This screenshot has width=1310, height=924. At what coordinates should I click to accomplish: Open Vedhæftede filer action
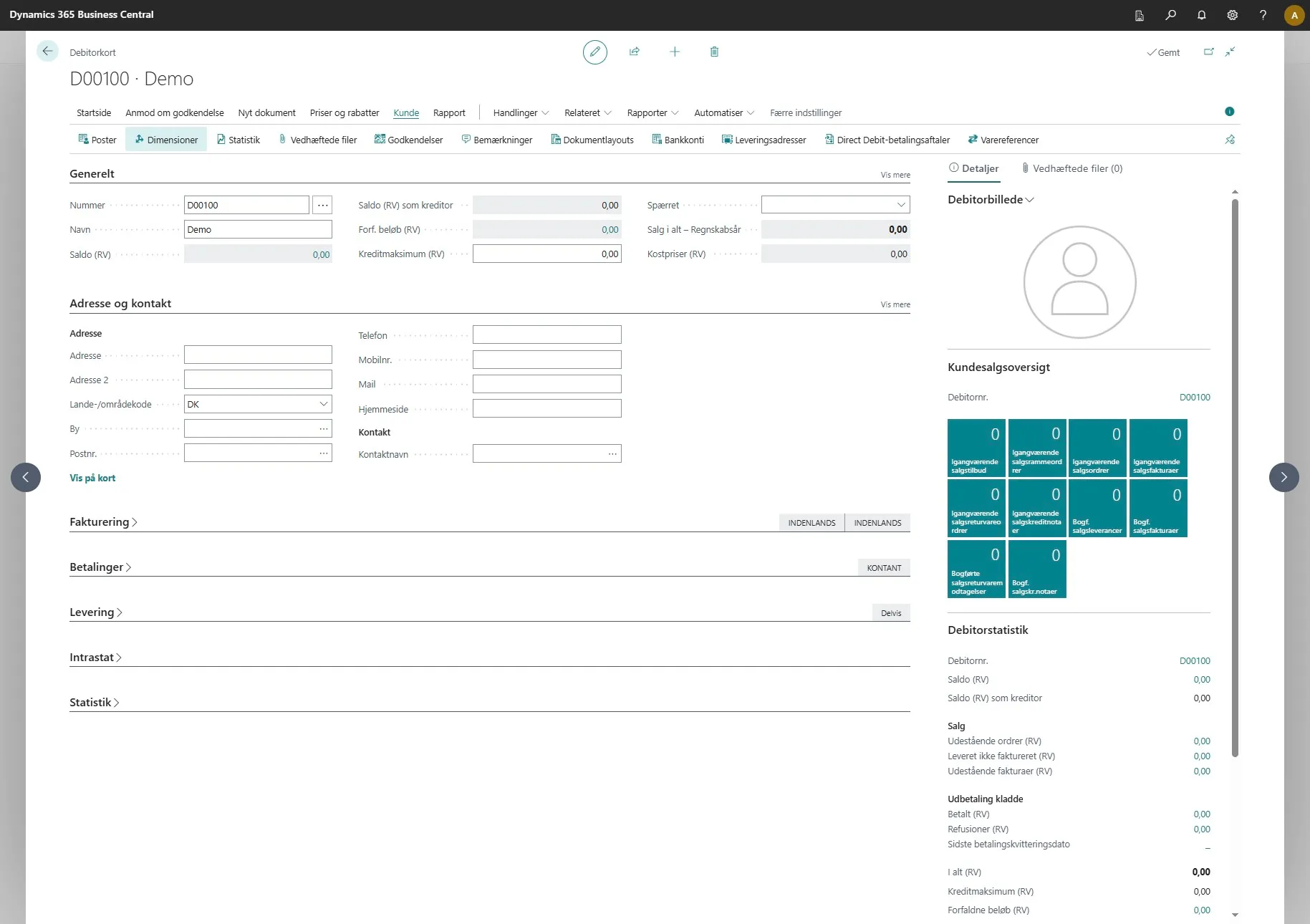317,140
